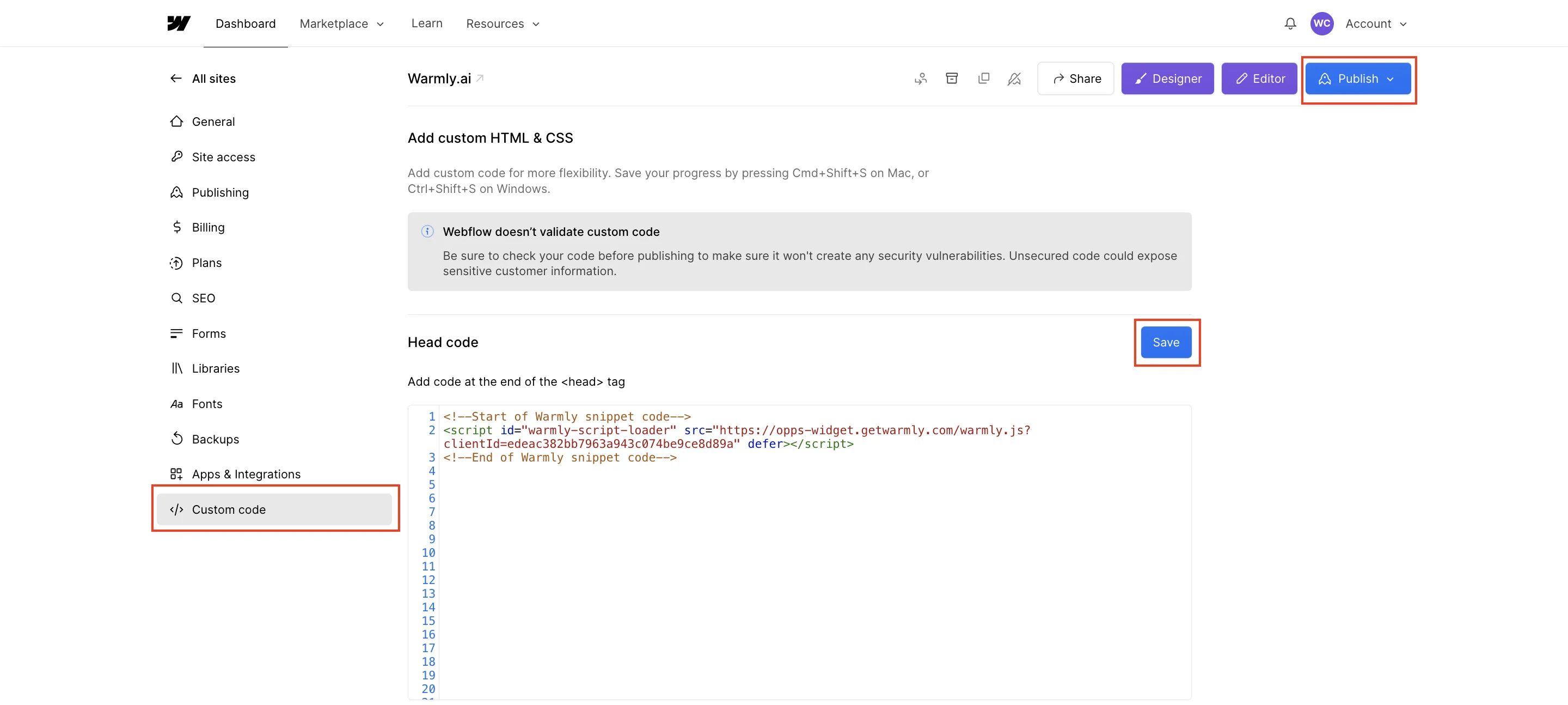Image resolution: width=1568 pixels, height=705 pixels.
Task: Open the Learn nav item
Action: tap(427, 23)
